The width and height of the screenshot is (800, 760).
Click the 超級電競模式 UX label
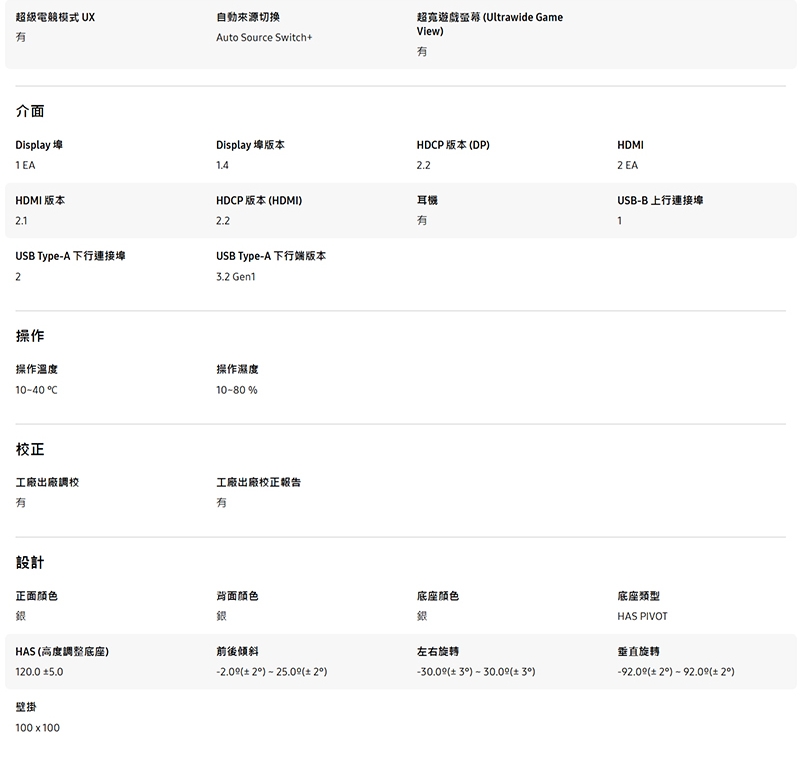tap(56, 17)
